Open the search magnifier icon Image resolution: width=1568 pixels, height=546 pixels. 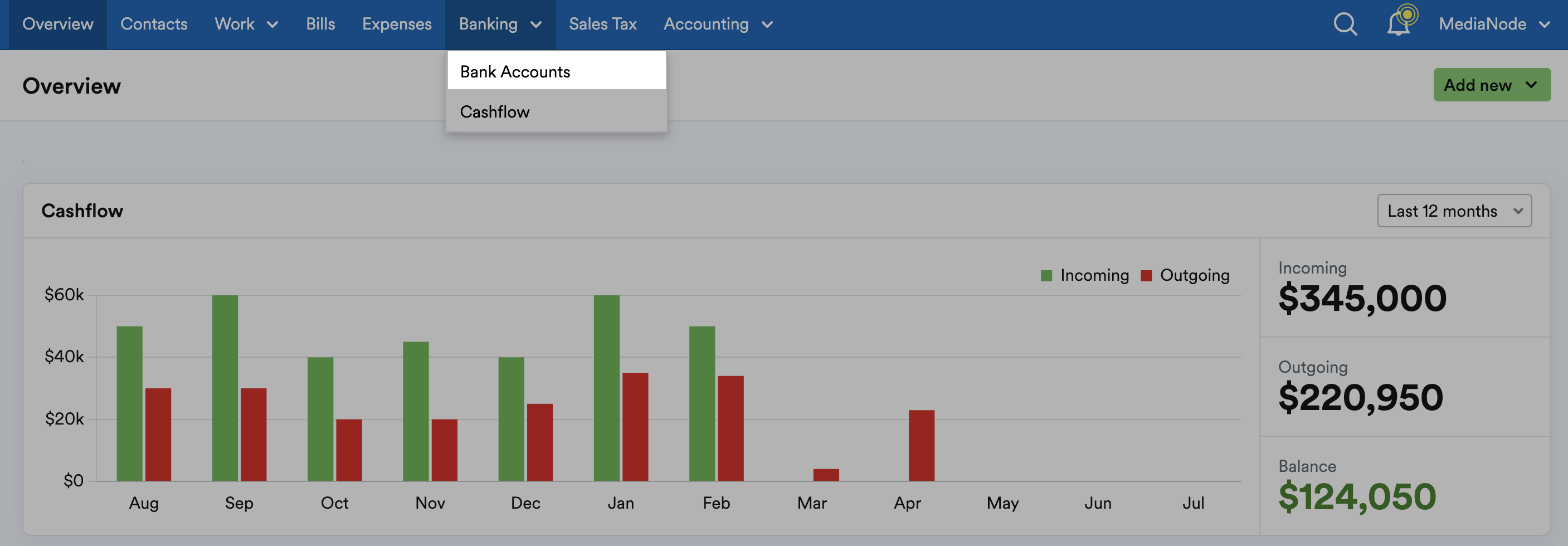coord(1345,25)
